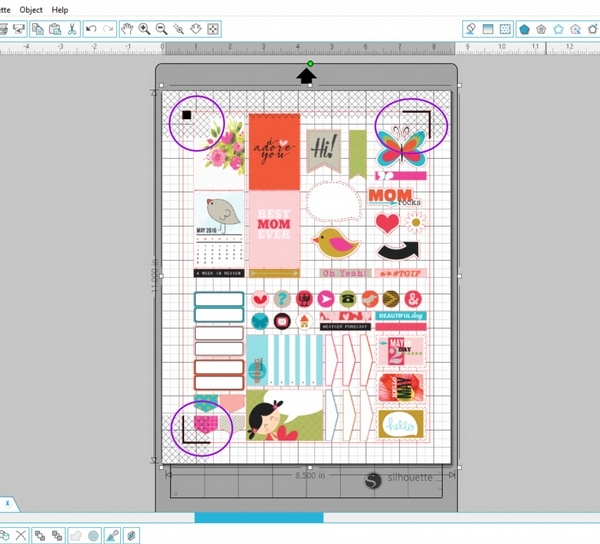
Task: Select the girl with black hair card
Action: click(x=285, y=415)
